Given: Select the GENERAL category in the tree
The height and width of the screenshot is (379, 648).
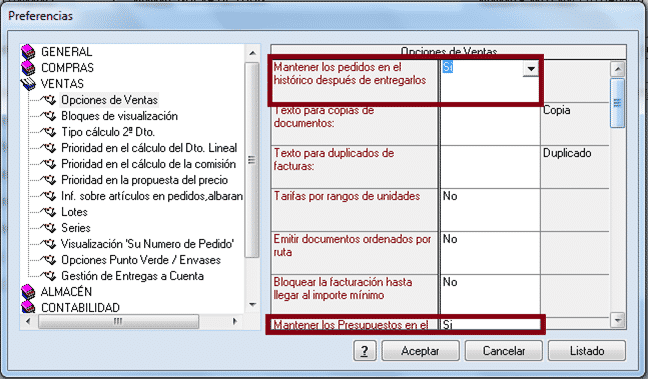Looking at the screenshot, I should (67, 52).
